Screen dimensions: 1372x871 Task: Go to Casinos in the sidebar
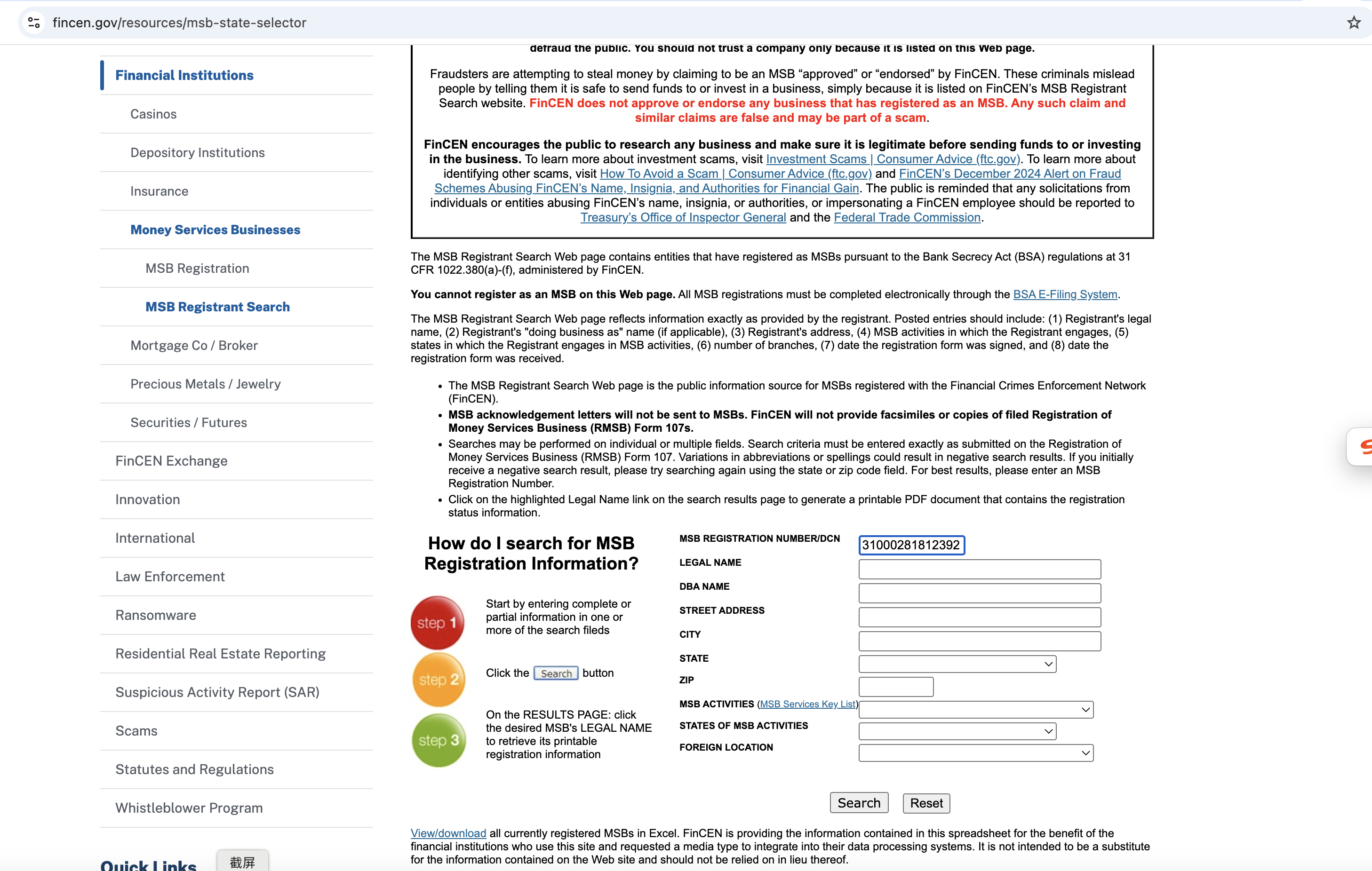pos(153,114)
